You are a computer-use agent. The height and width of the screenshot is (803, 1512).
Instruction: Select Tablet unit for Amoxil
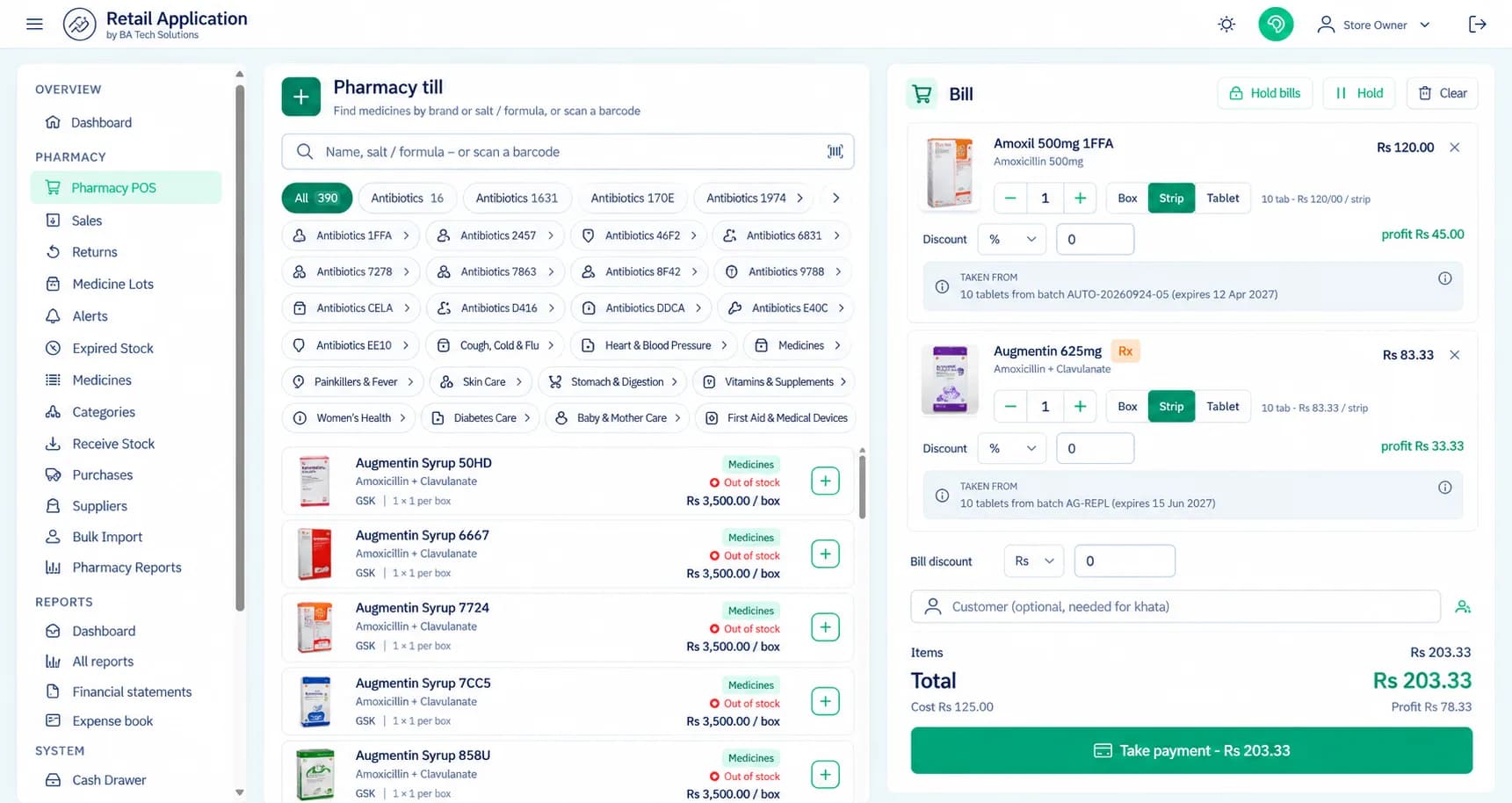coord(1222,199)
